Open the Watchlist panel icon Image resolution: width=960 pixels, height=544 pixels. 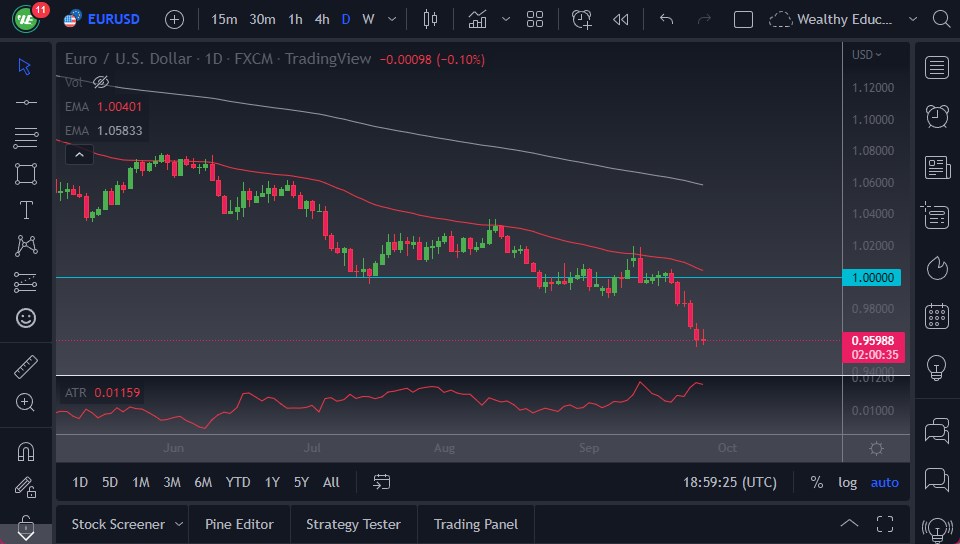[937, 67]
